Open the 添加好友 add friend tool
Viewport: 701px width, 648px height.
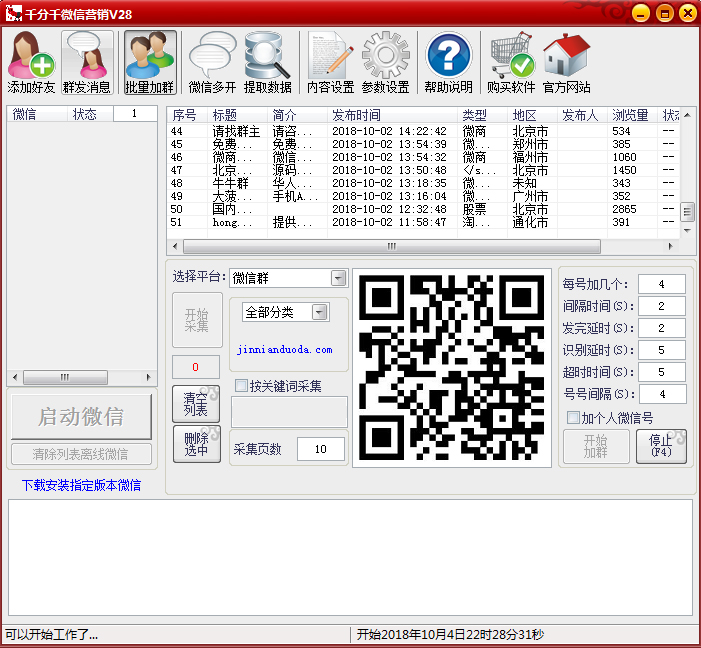[x=31, y=63]
